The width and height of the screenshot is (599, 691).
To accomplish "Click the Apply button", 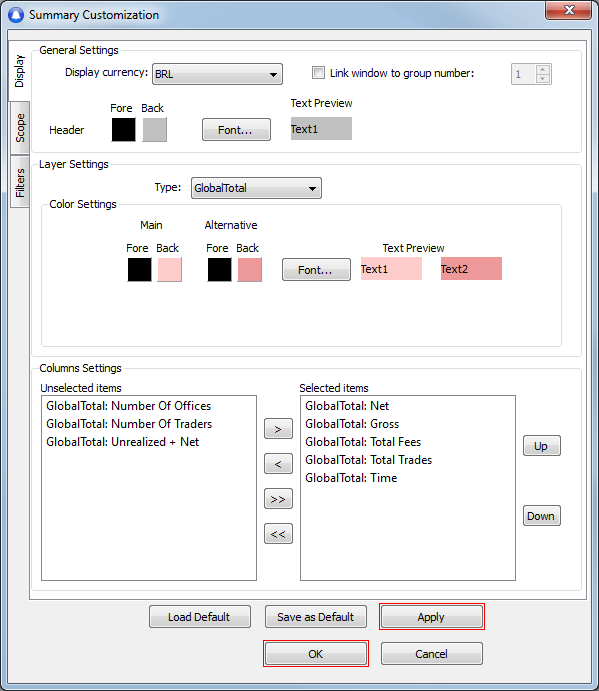I will 432,617.
